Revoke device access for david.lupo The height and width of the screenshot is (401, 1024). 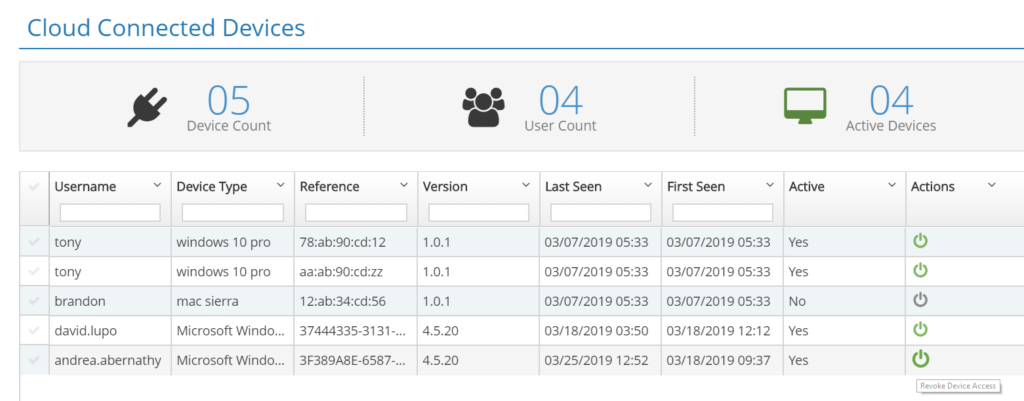920,330
